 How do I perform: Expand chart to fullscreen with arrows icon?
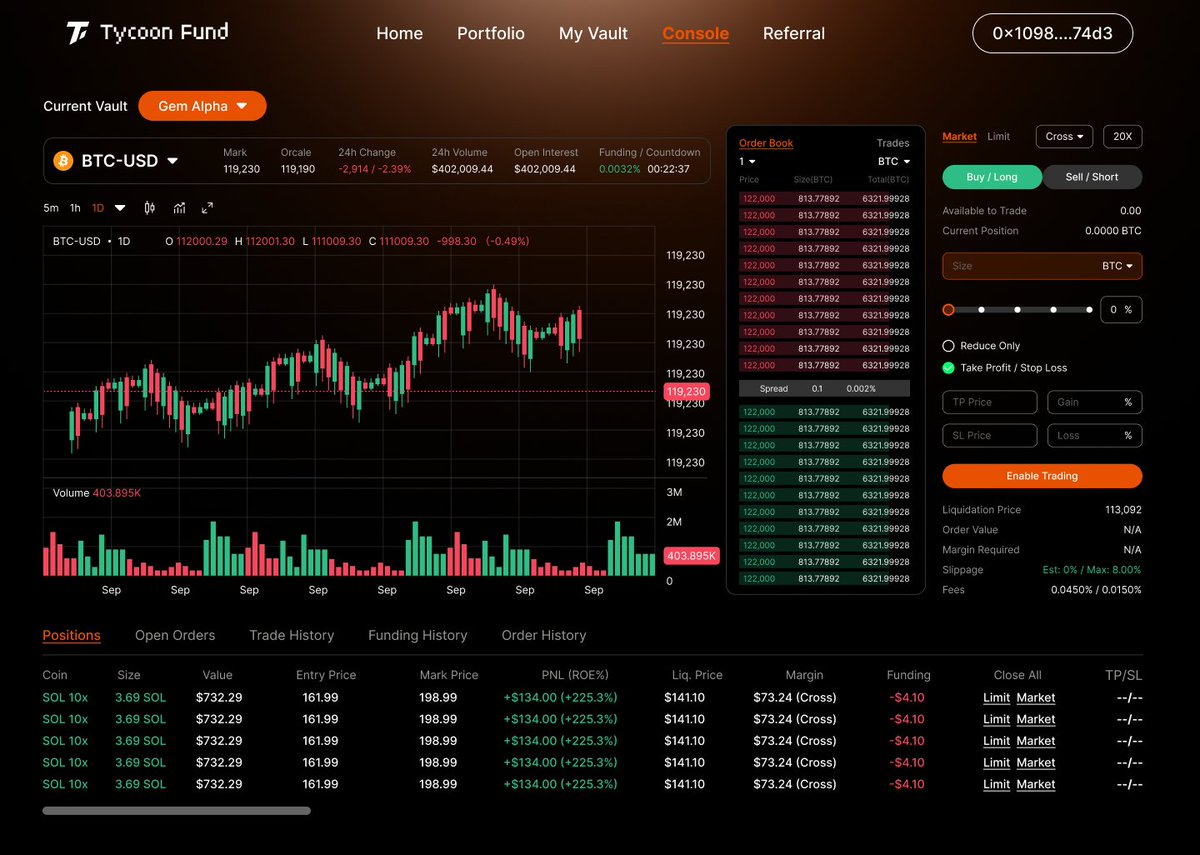[x=208, y=208]
